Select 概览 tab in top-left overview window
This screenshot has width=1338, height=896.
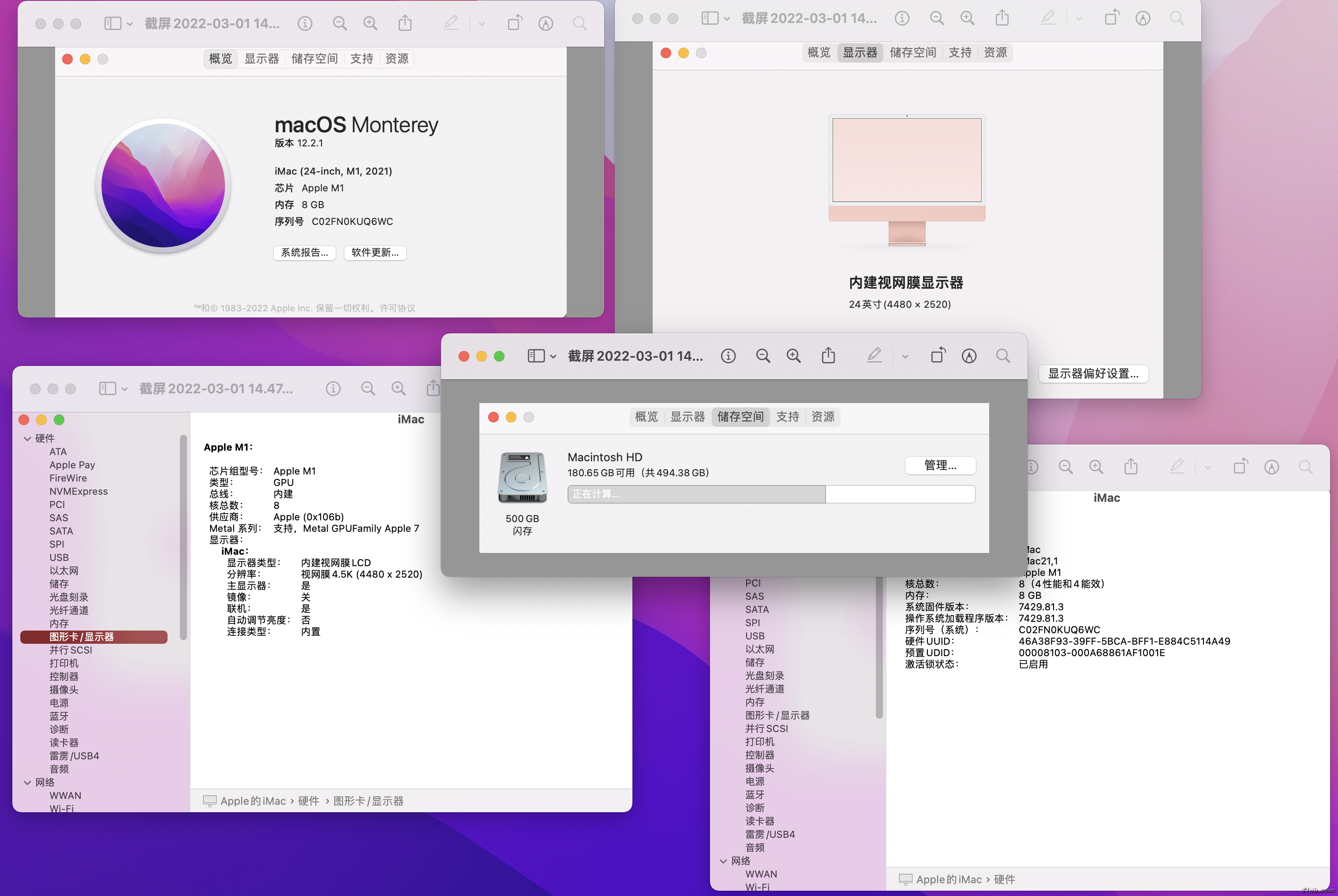(221, 59)
